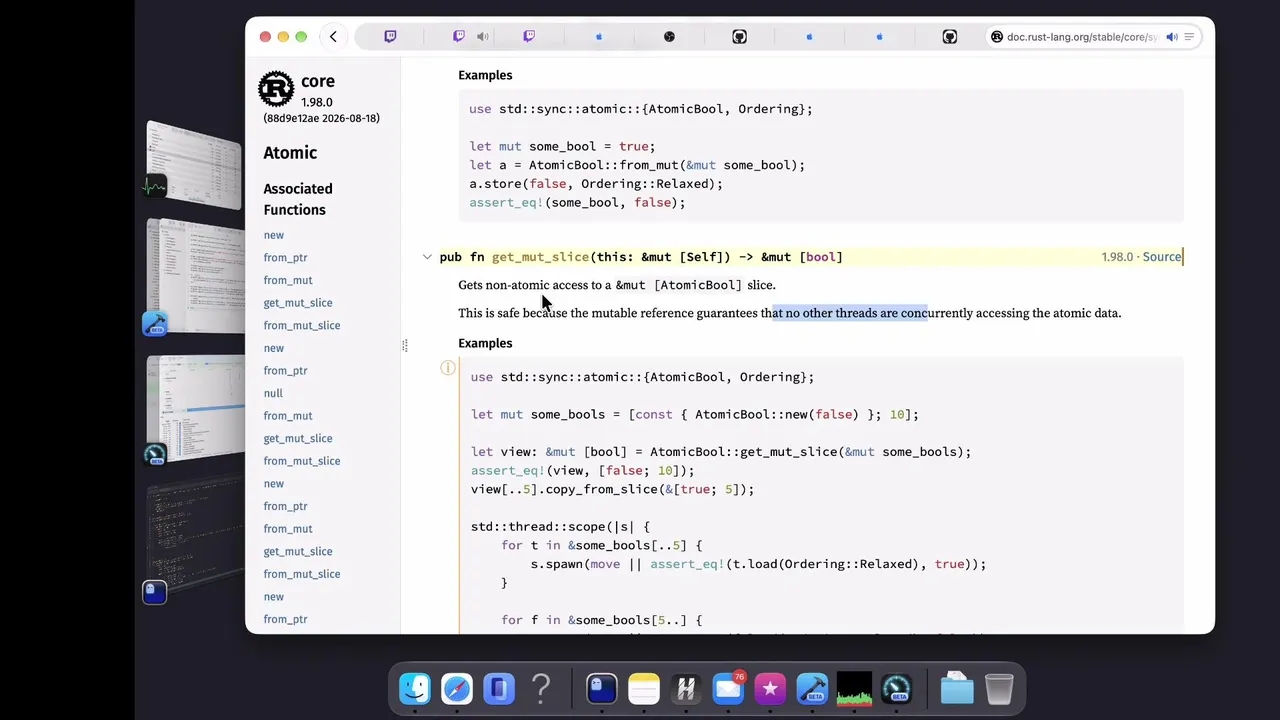Open the Trash in Dock
1280x720 pixels.
(999, 688)
